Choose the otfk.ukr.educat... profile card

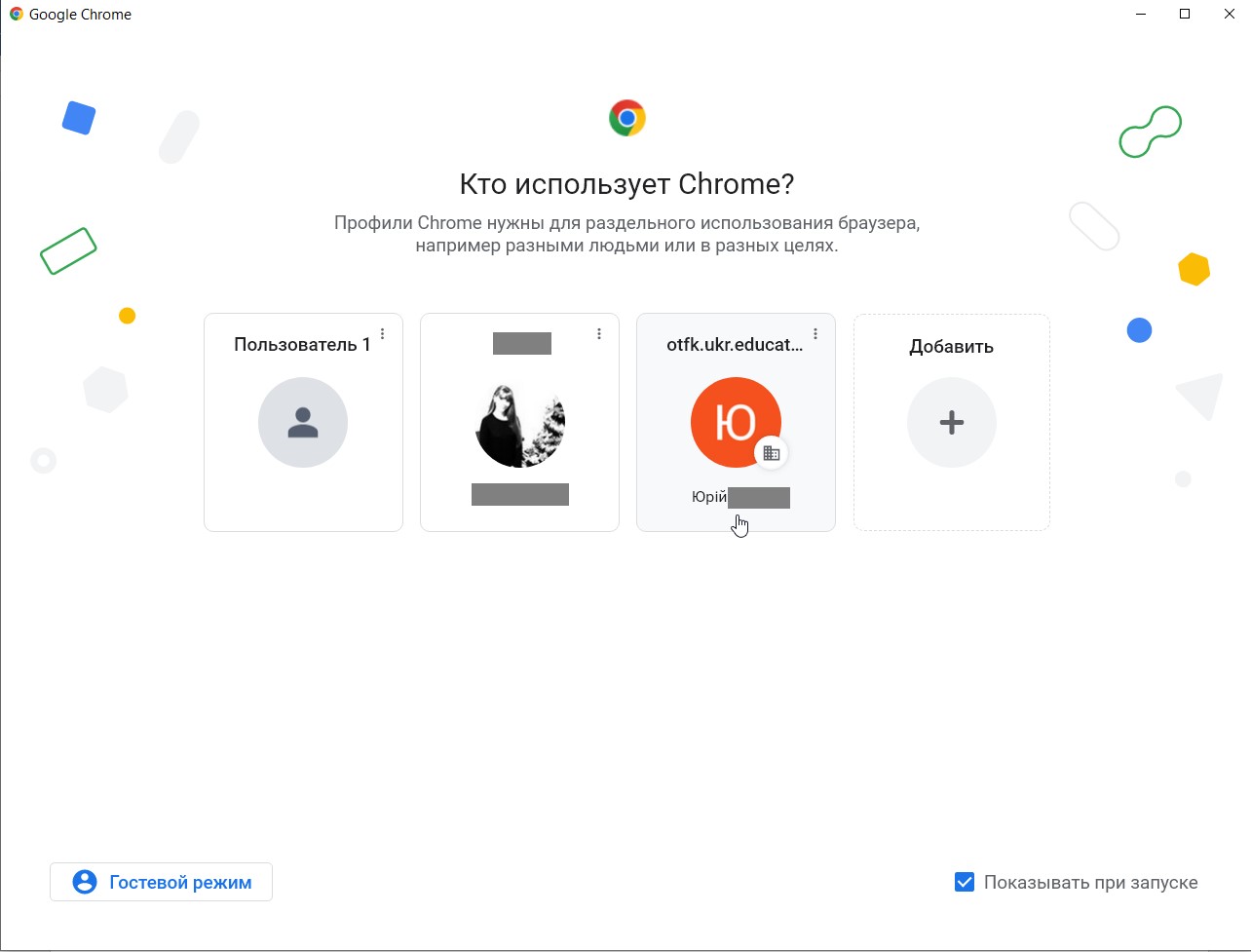pos(736,422)
